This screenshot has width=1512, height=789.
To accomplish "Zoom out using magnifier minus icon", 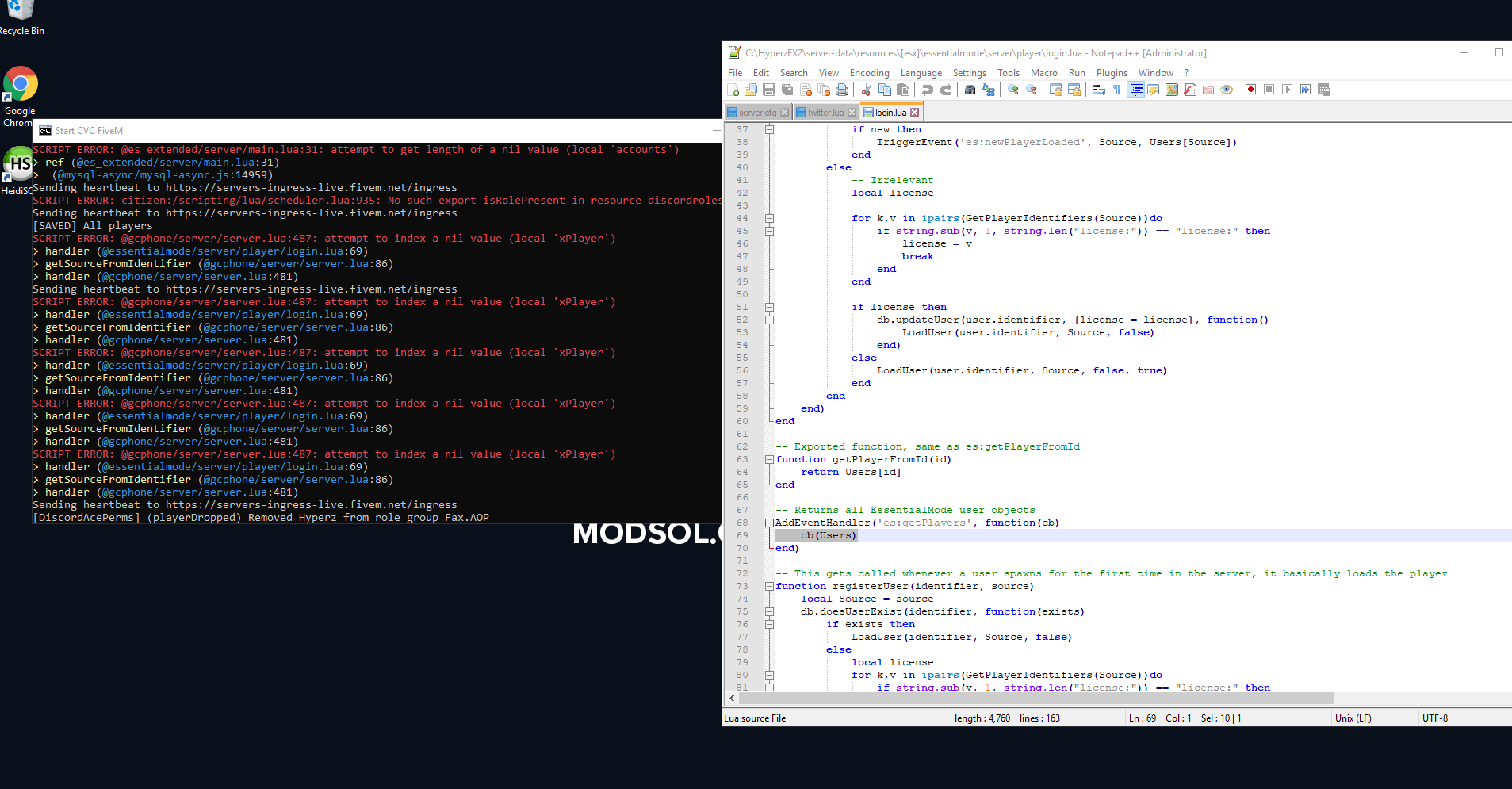I will tap(1032, 90).
